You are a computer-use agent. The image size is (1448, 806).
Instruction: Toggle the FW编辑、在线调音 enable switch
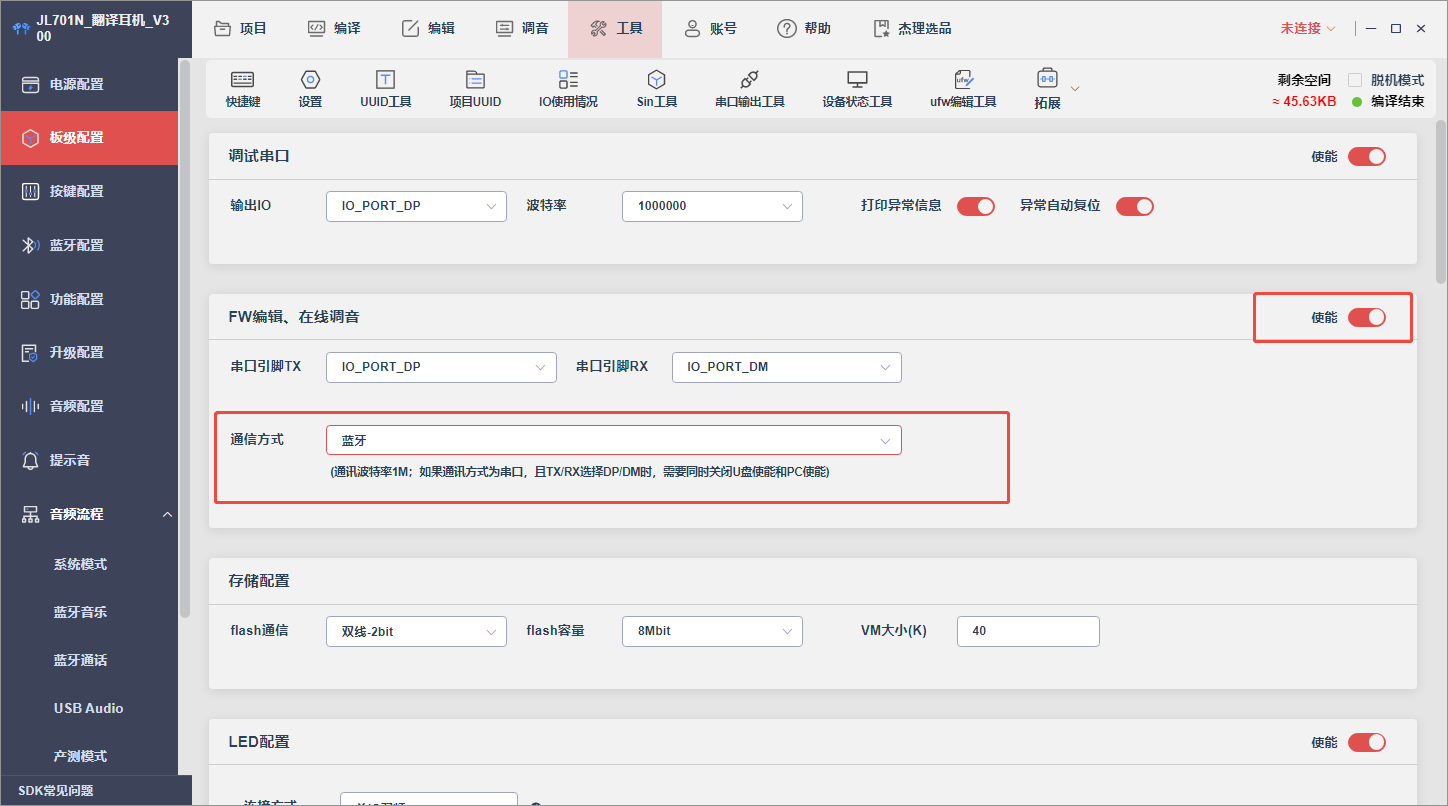click(1367, 317)
